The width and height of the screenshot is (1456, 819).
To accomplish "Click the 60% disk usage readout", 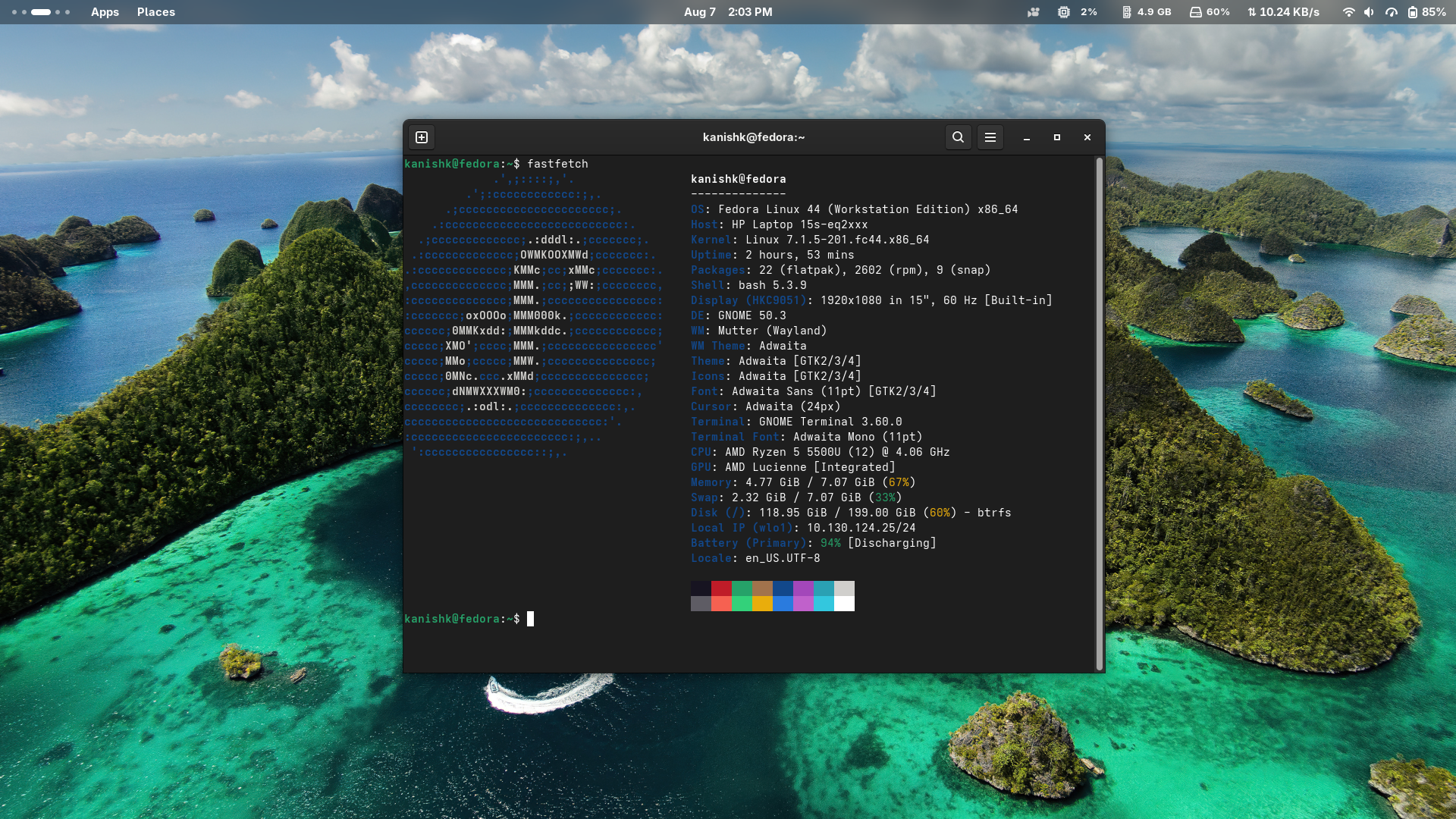I will pyautogui.click(x=1218, y=12).
